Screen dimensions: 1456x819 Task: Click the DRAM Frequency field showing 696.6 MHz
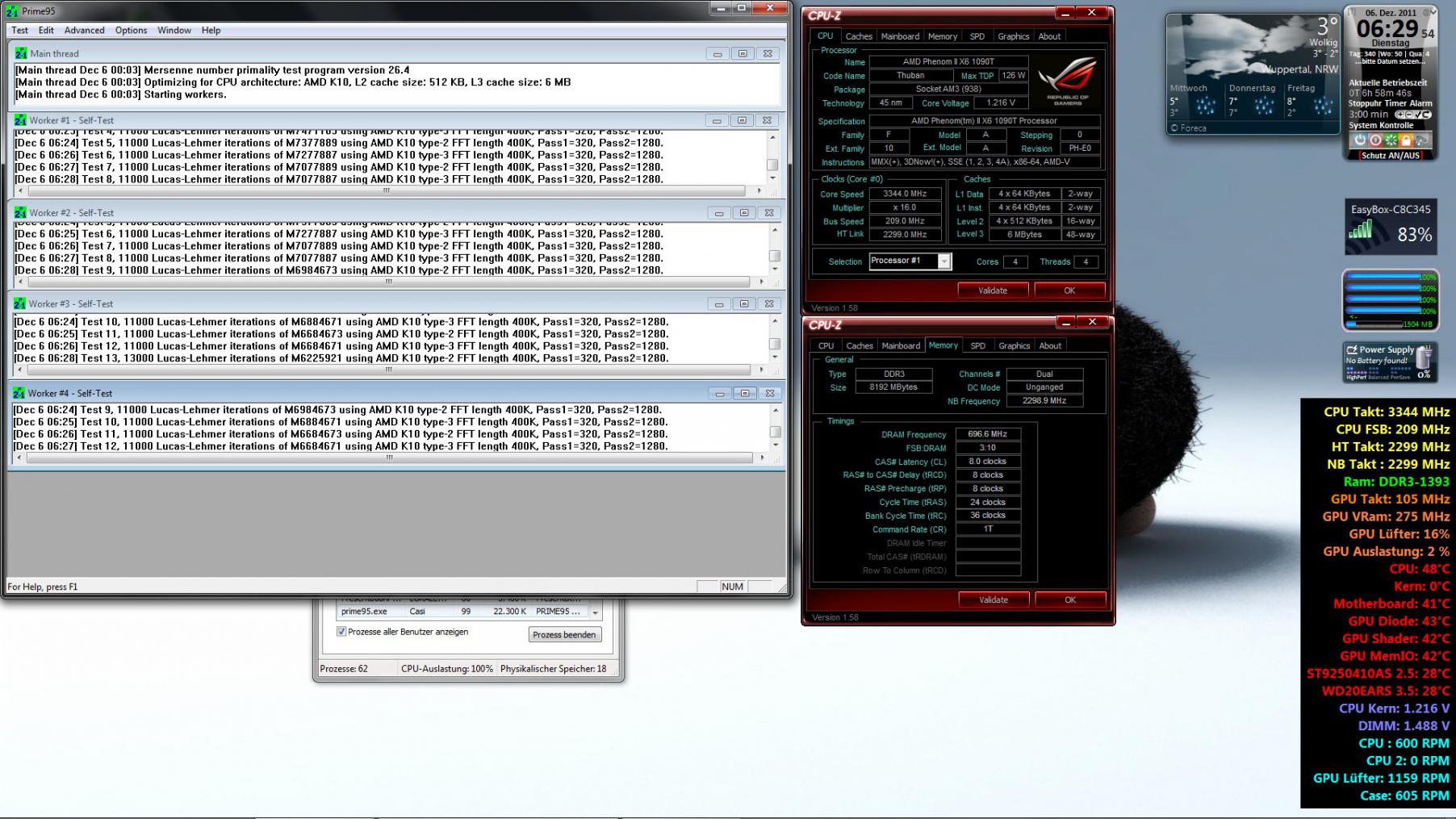988,434
